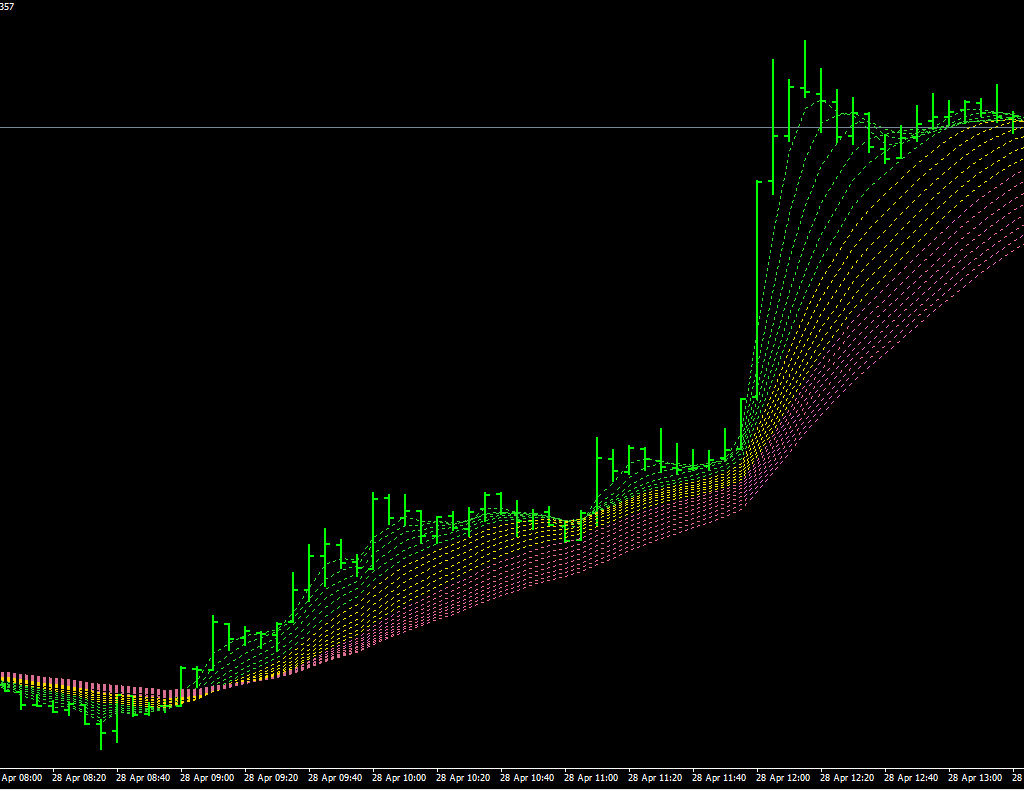
Task: Click the 28 Apr 09:20 time label
Action: coord(272,777)
